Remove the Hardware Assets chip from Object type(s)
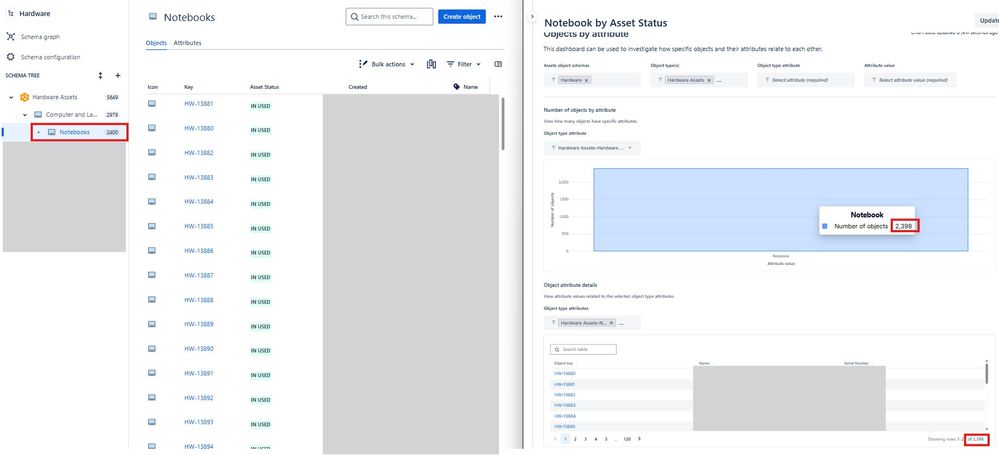Viewport: 999px width, 455px height. click(708, 80)
